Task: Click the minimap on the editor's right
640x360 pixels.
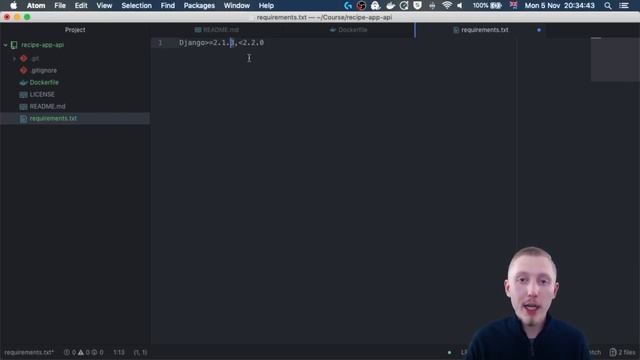Action: [x=615, y=60]
